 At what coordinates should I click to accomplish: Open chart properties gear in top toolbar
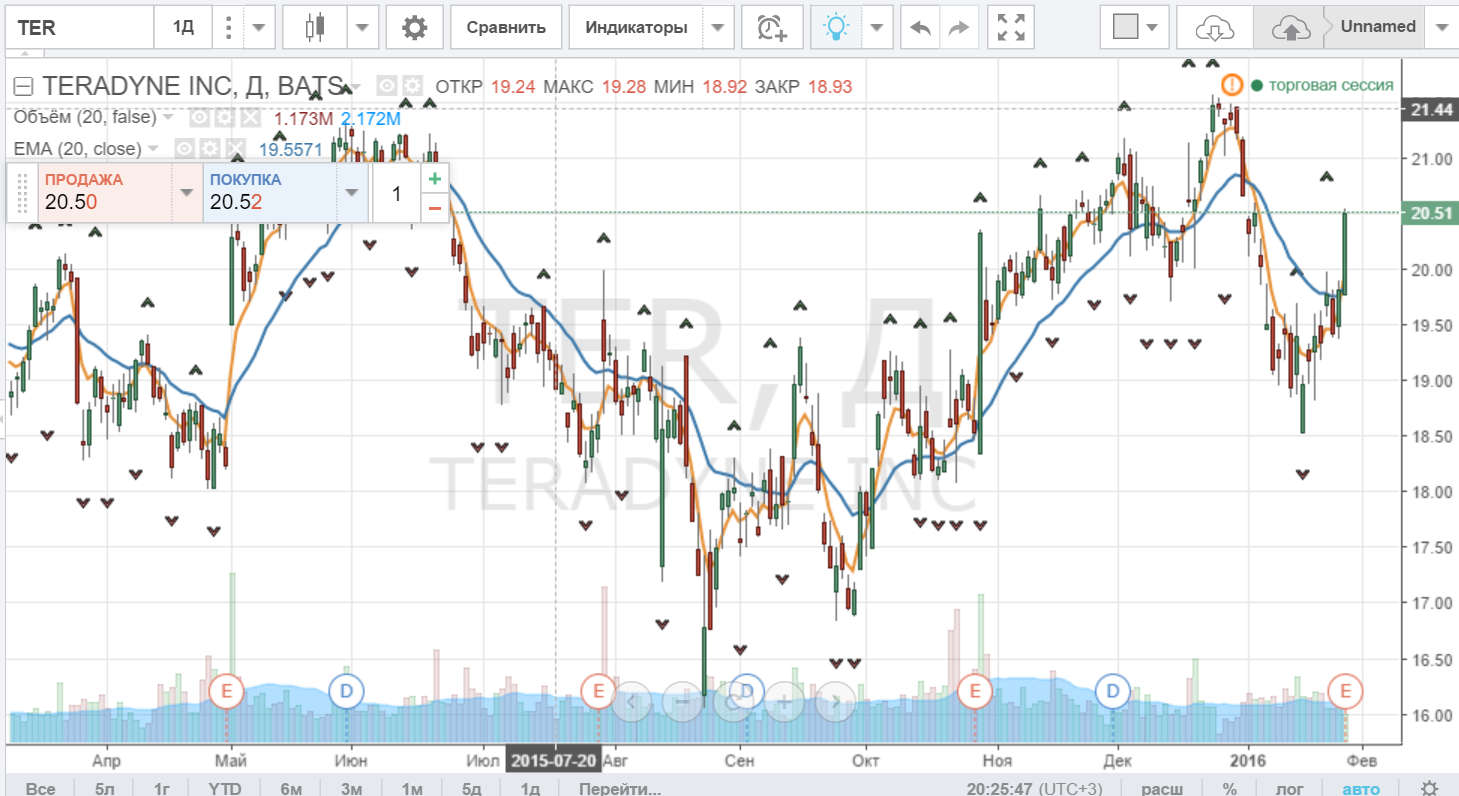(414, 27)
